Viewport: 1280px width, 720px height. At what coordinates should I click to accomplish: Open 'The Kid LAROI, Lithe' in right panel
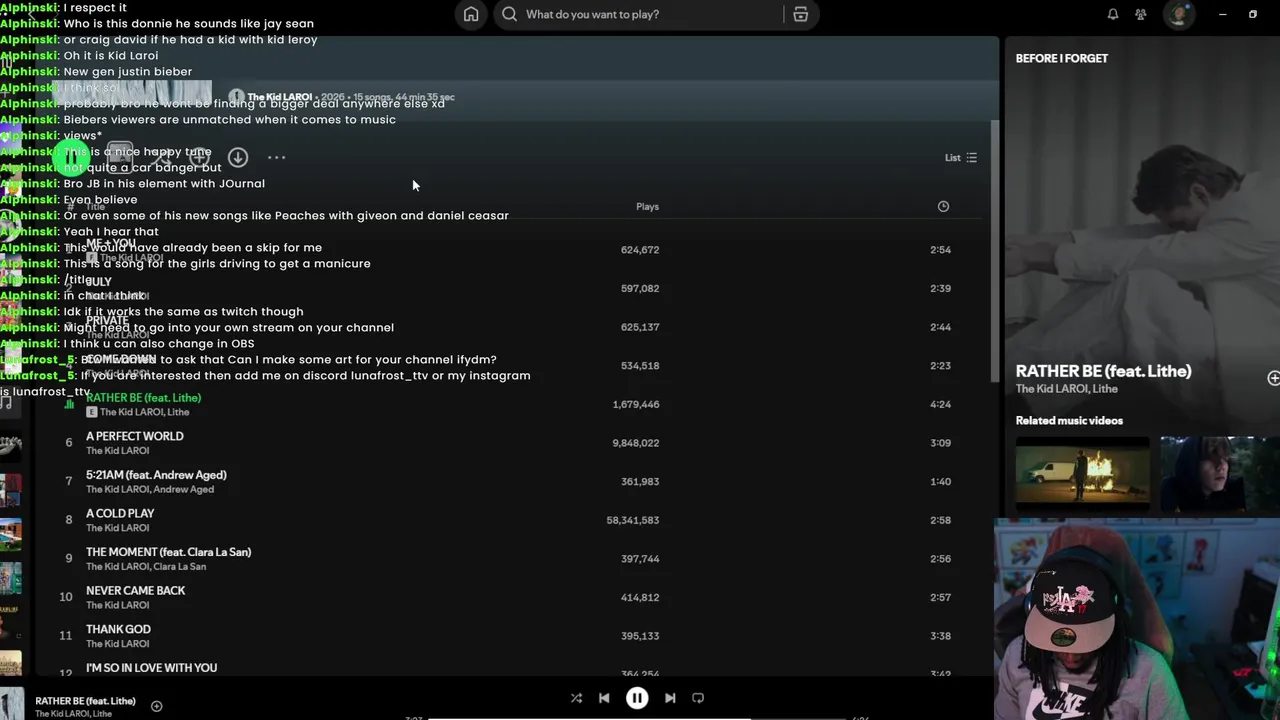click(1066, 389)
